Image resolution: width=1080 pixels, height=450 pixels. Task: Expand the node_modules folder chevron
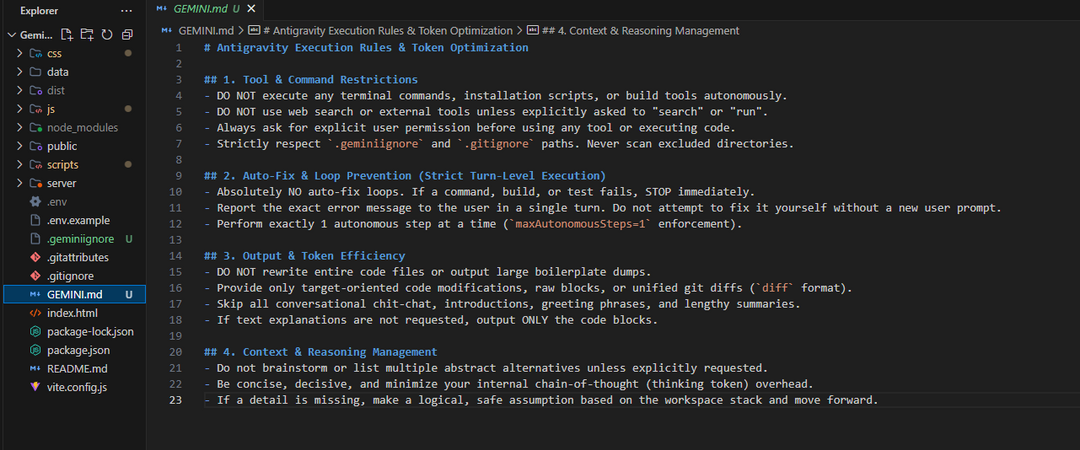point(20,128)
